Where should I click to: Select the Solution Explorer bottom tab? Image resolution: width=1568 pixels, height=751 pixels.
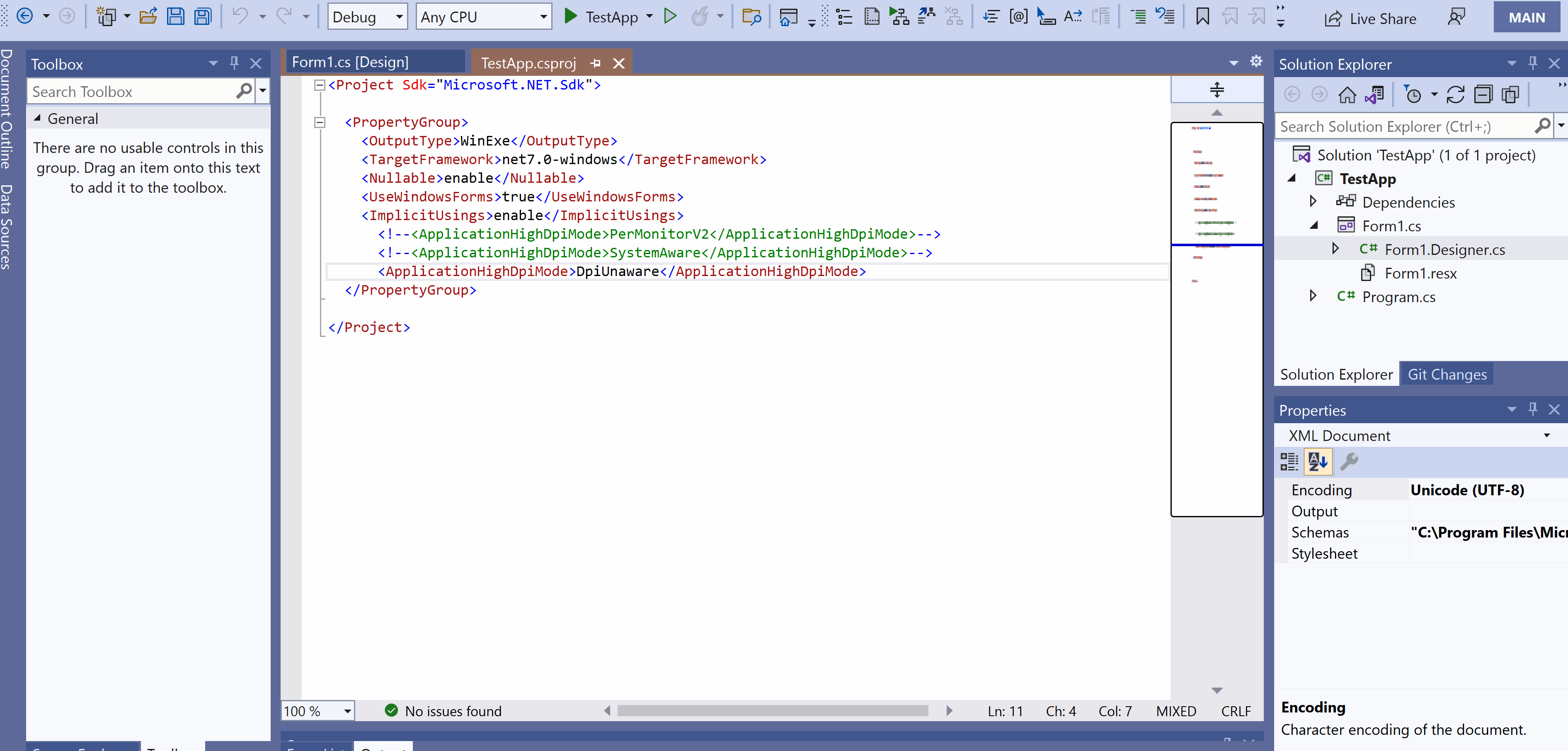point(1336,374)
